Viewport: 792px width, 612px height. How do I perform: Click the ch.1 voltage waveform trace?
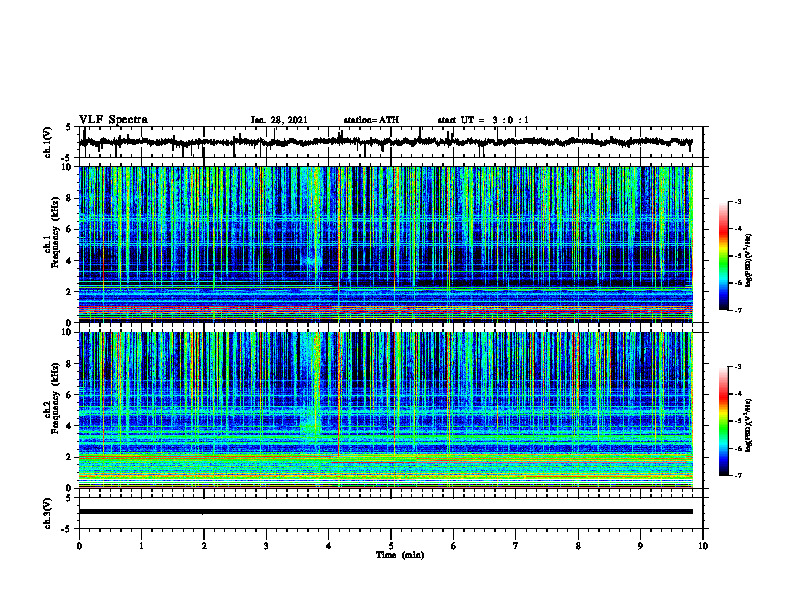385,142
